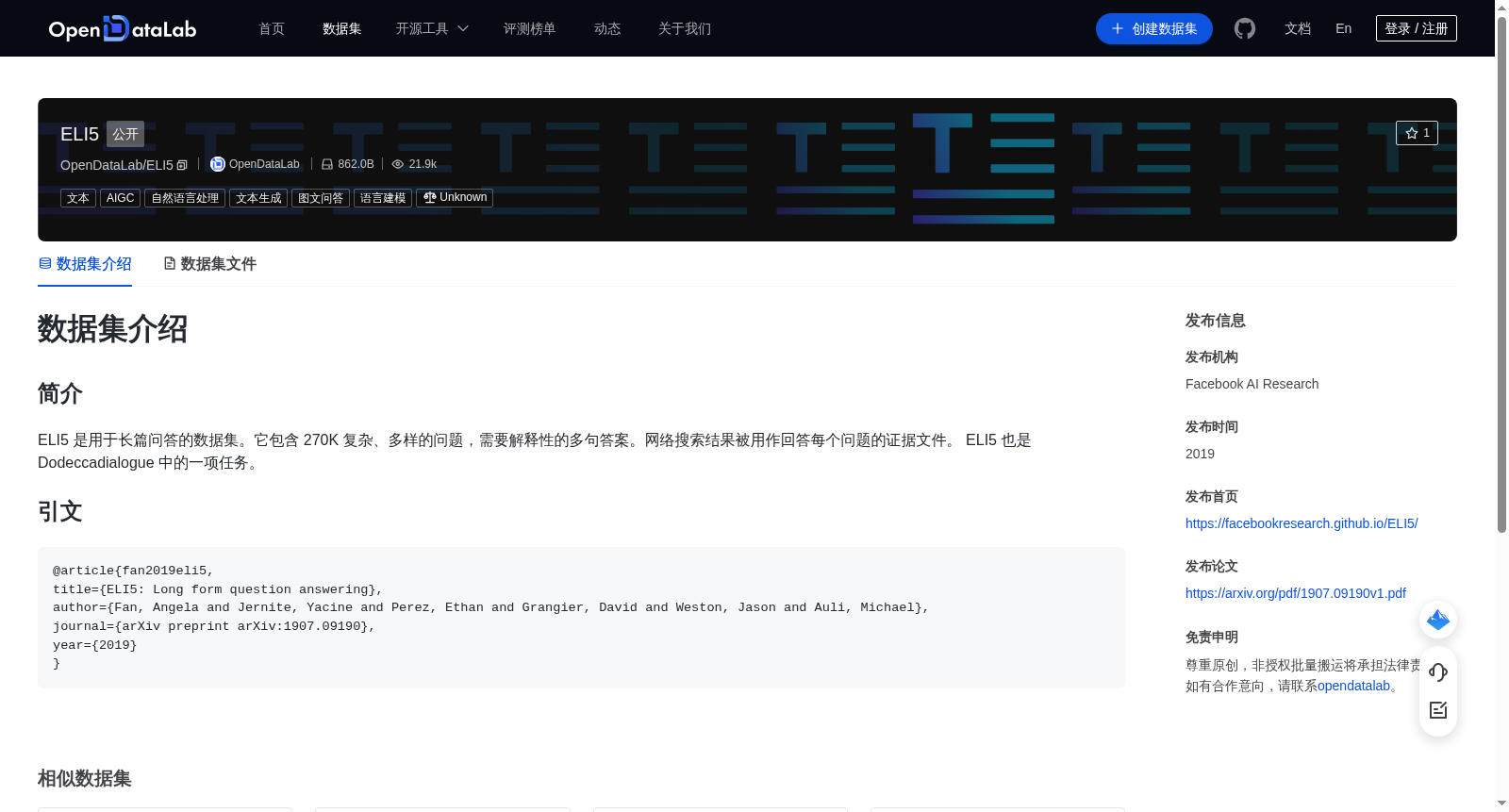Click the 2019 publish year value
1509x812 pixels.
pos(1200,454)
